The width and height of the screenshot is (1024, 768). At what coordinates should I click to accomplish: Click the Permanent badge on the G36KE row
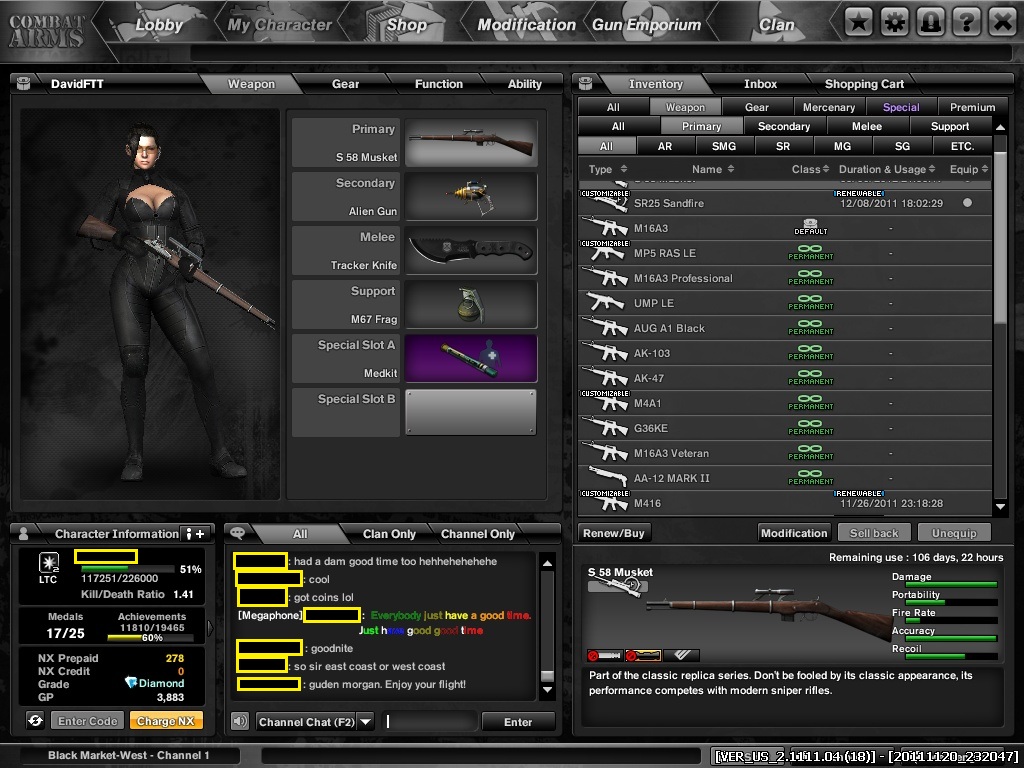coord(810,428)
